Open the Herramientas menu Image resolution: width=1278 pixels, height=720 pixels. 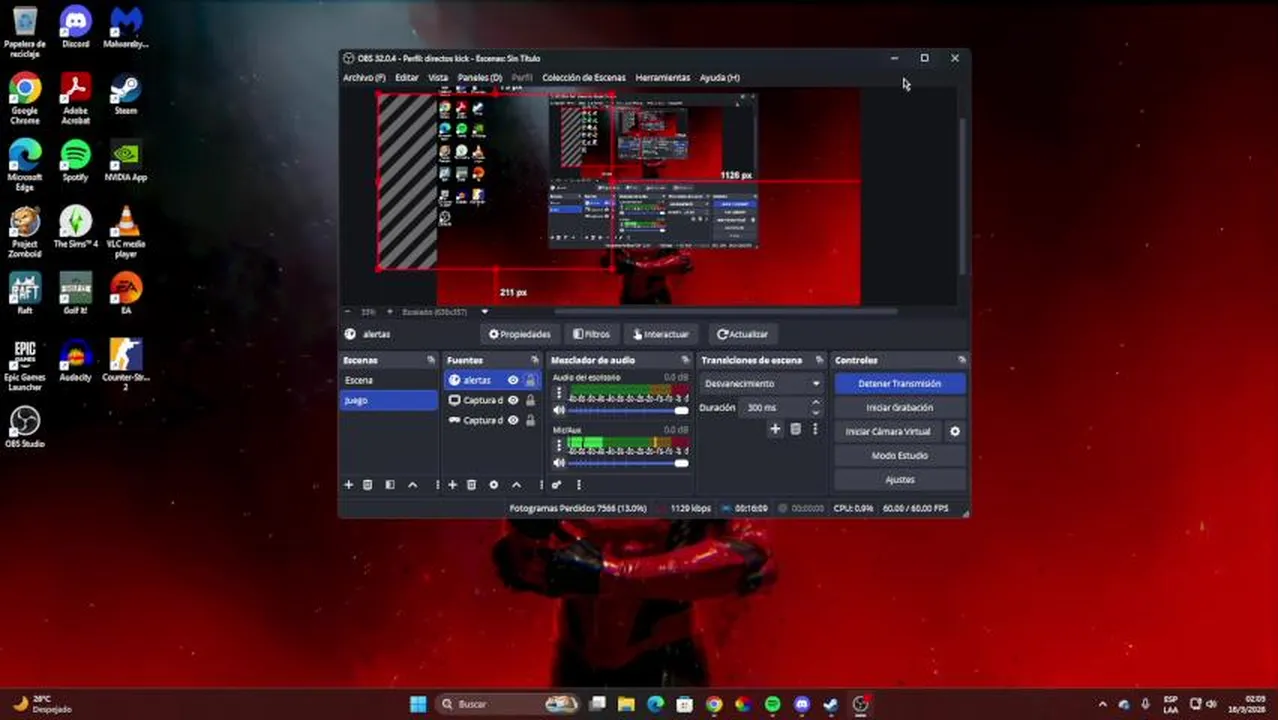662,77
